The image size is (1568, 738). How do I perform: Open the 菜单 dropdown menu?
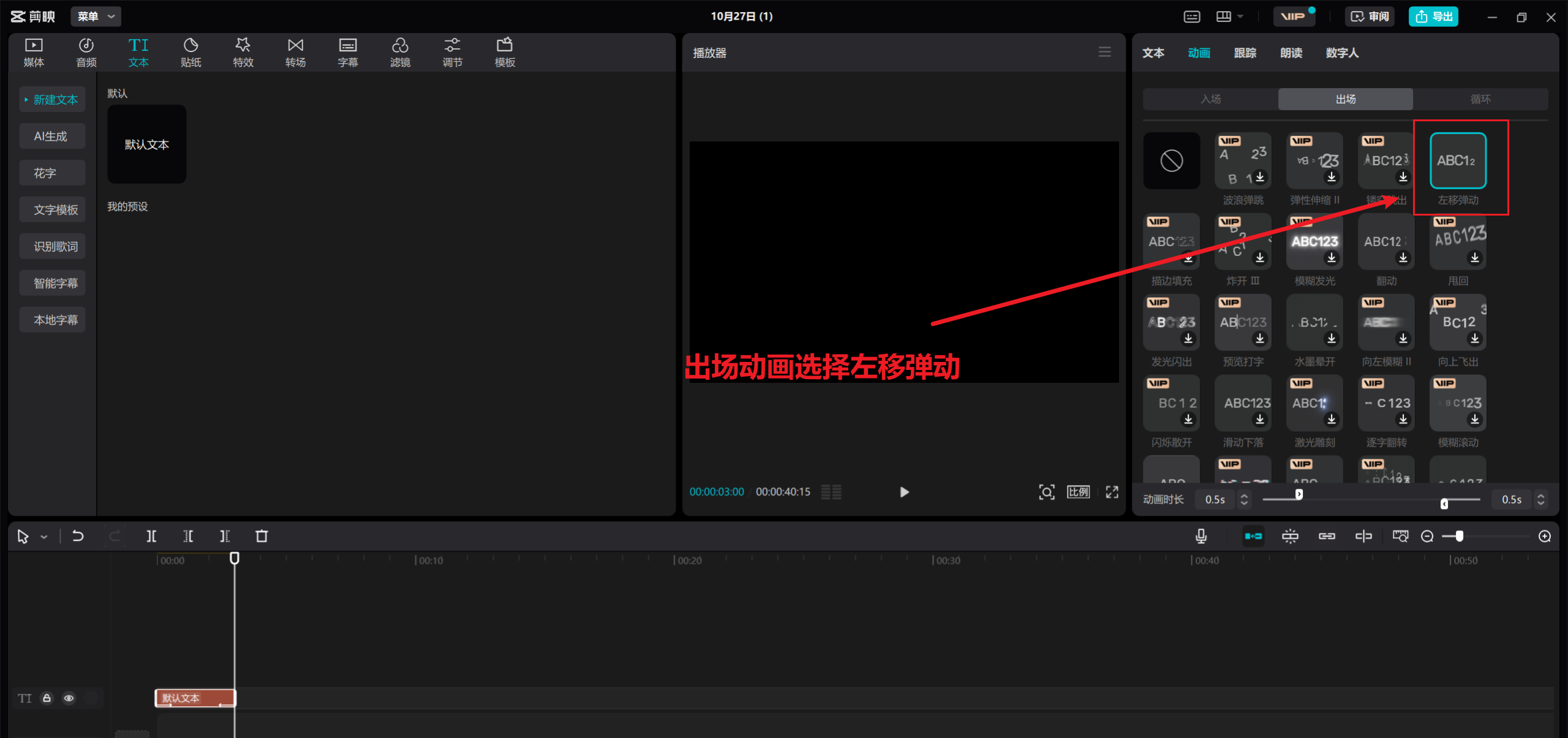pos(96,17)
